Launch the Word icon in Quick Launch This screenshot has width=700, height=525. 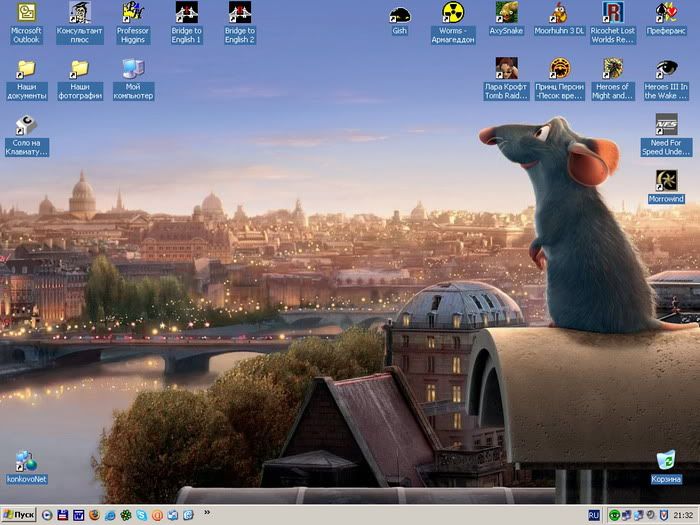tap(79, 515)
